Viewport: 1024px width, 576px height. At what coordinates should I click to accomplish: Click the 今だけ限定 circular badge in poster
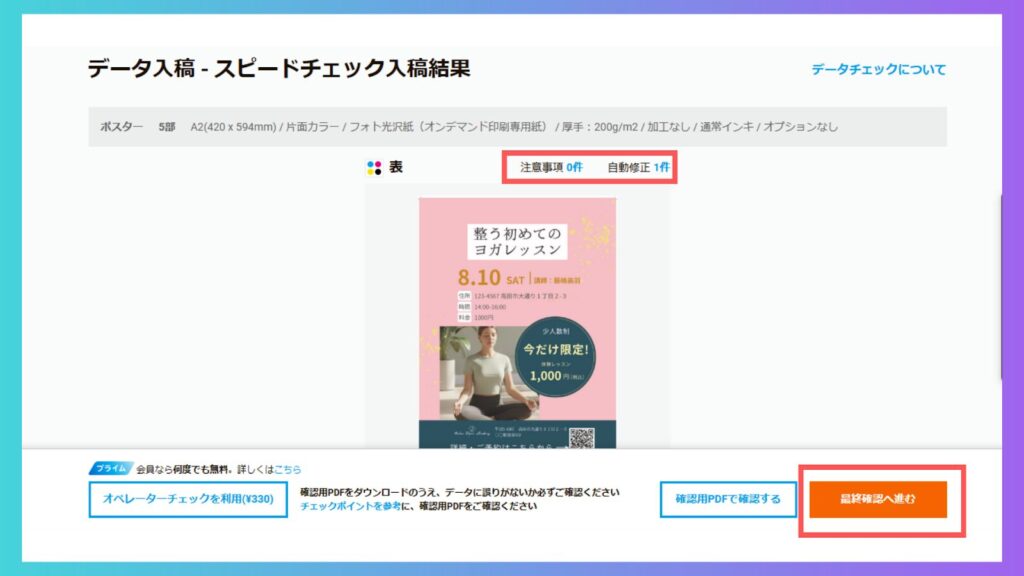555,357
